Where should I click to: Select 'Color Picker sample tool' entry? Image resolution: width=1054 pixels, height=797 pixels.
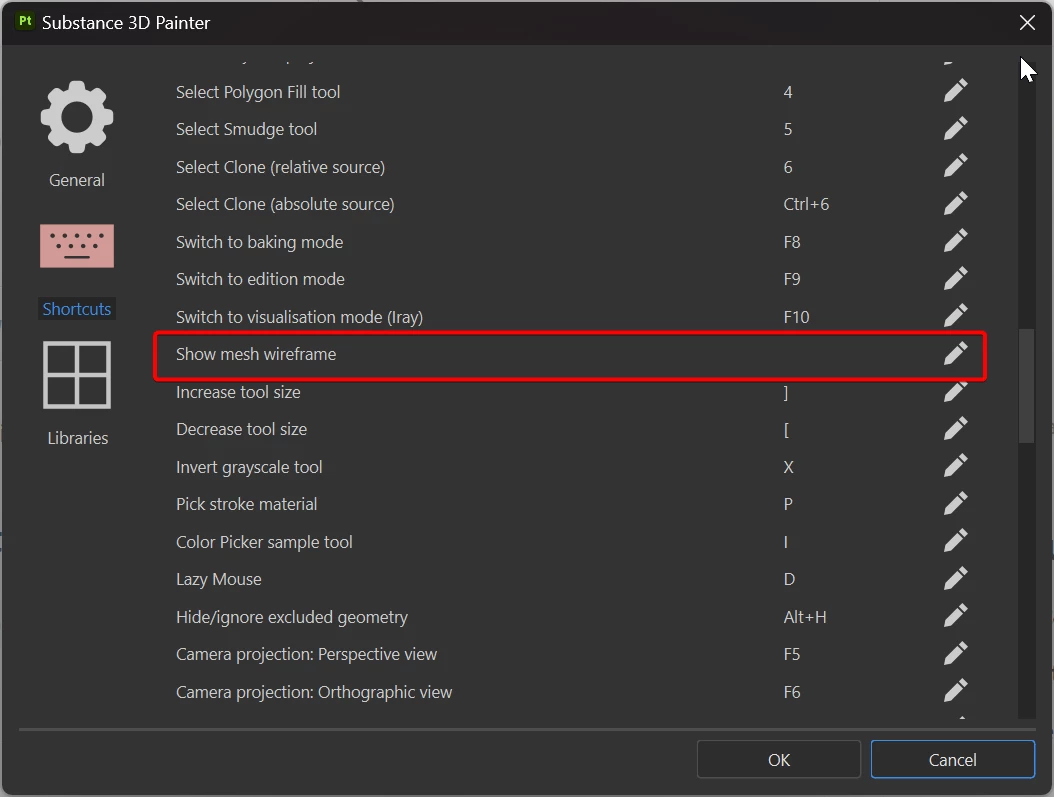[264, 542]
